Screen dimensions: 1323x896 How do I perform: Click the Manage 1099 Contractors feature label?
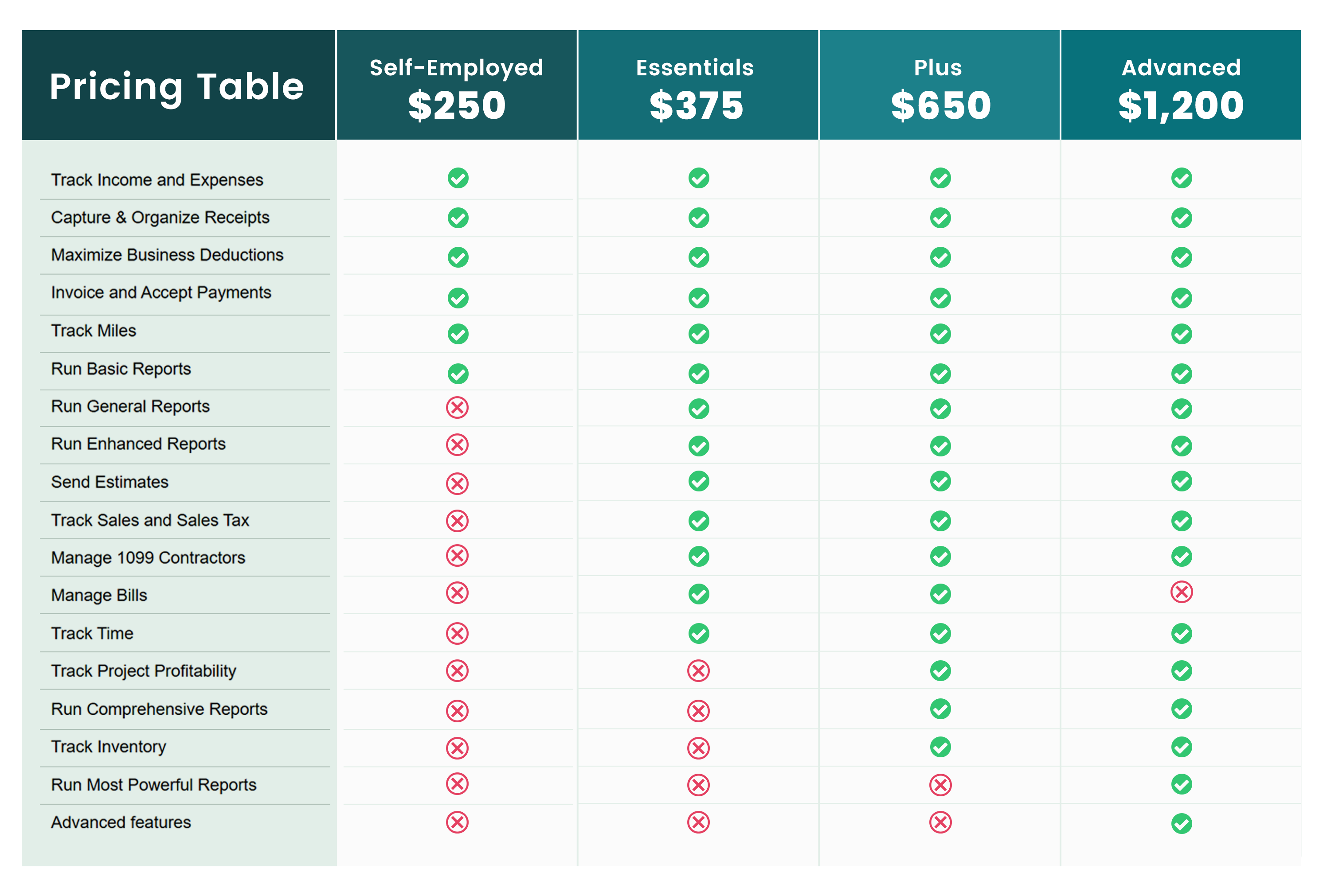pos(148,557)
